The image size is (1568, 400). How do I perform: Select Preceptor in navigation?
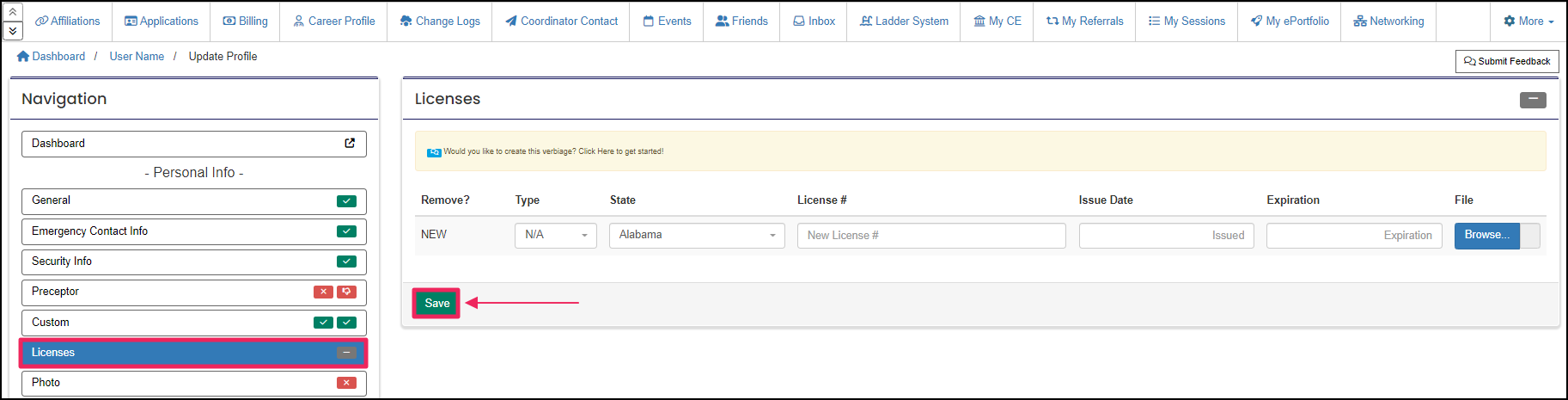[194, 292]
